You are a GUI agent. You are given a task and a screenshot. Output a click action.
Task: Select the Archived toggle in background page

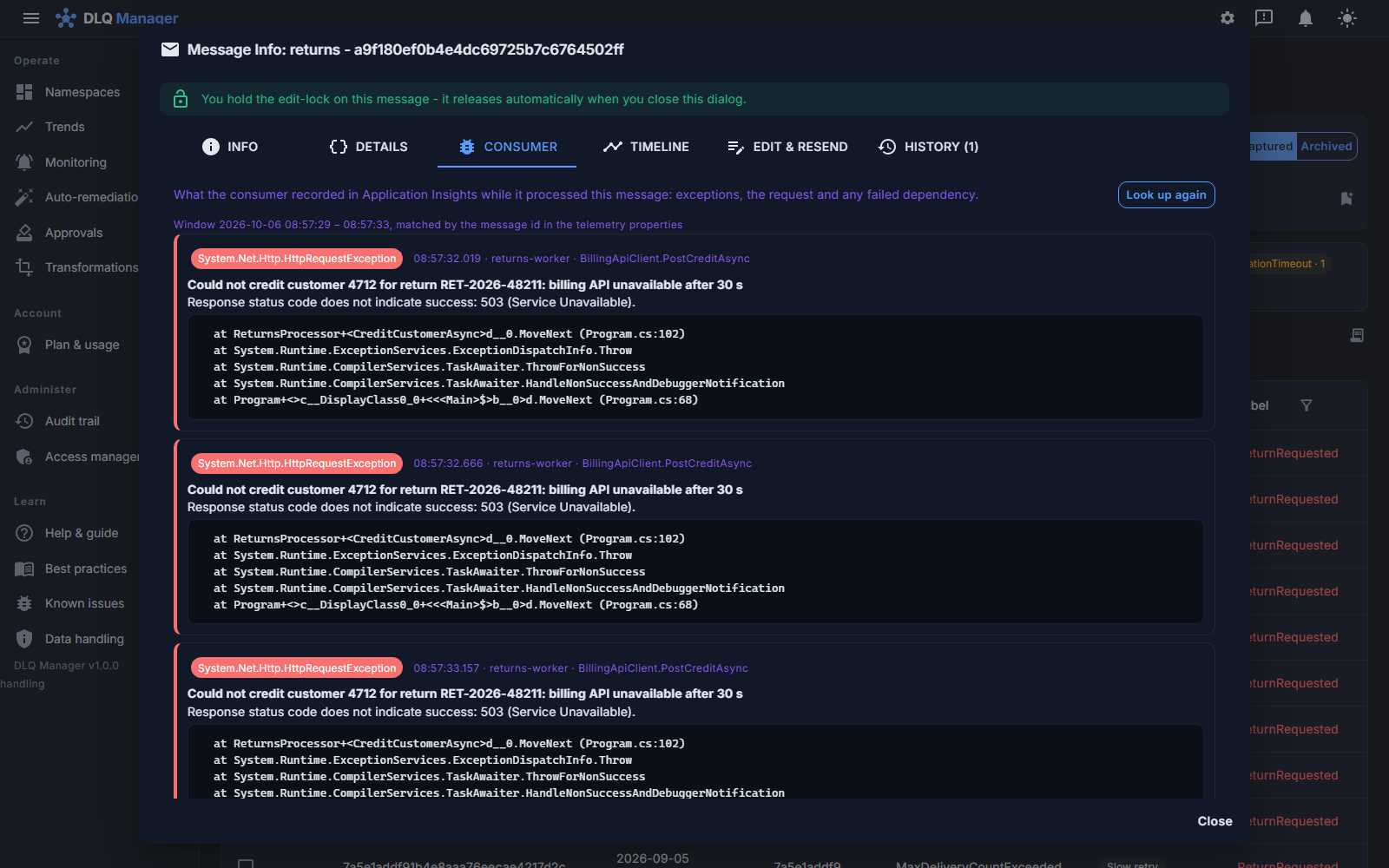tap(1326, 146)
